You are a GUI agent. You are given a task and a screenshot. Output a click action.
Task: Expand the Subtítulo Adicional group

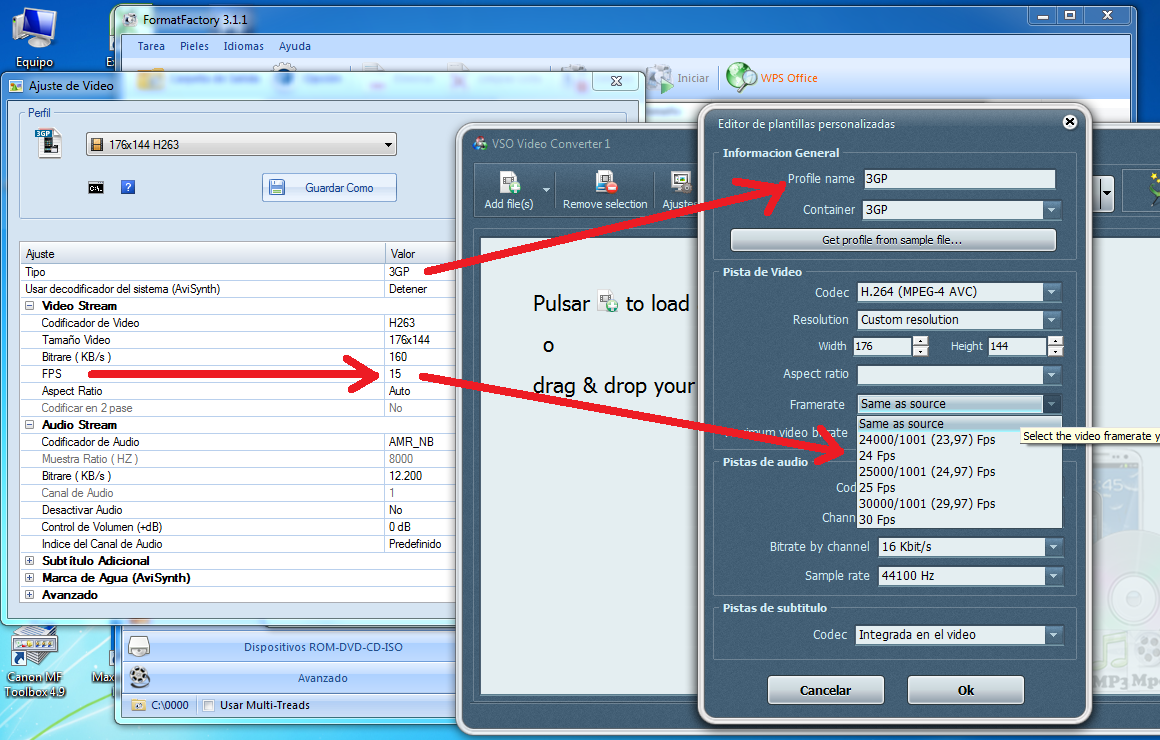click(30, 561)
